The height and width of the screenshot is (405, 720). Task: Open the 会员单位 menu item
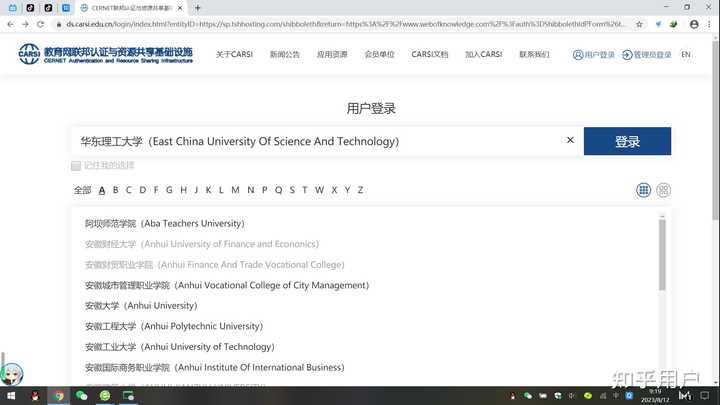[379, 54]
